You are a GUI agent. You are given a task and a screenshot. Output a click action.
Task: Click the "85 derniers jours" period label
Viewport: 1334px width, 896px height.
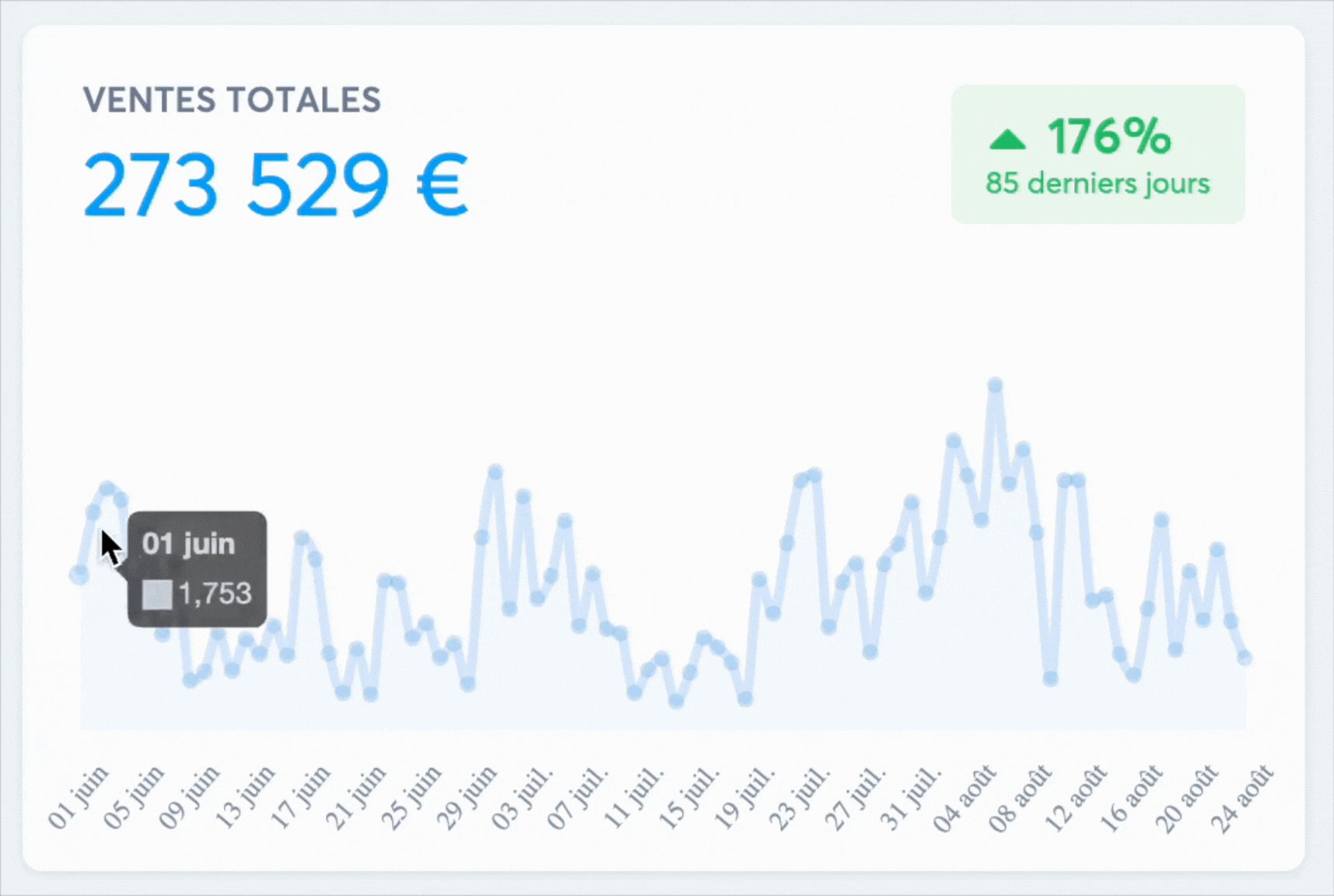(x=1098, y=184)
